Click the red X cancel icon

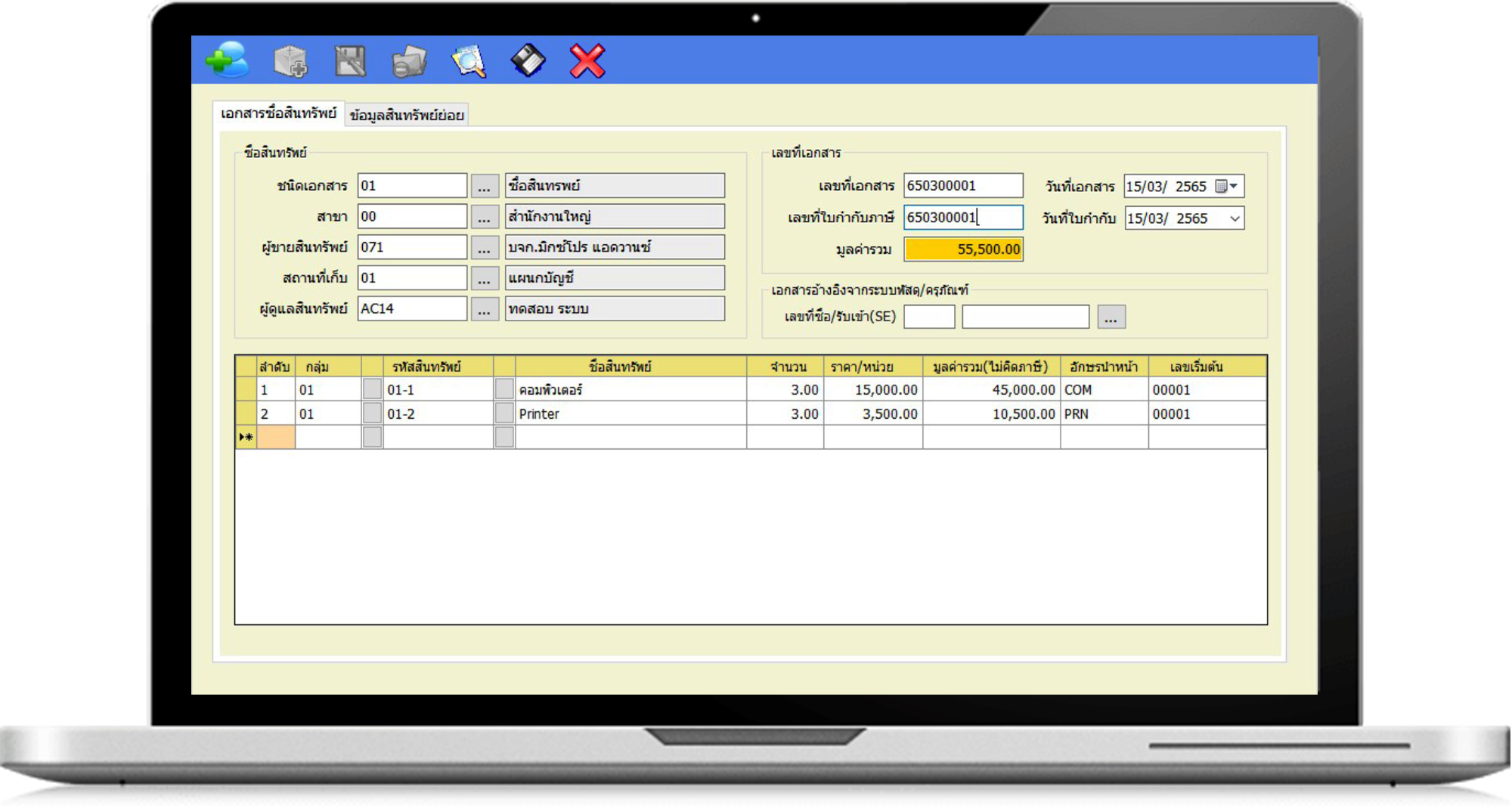click(x=587, y=61)
